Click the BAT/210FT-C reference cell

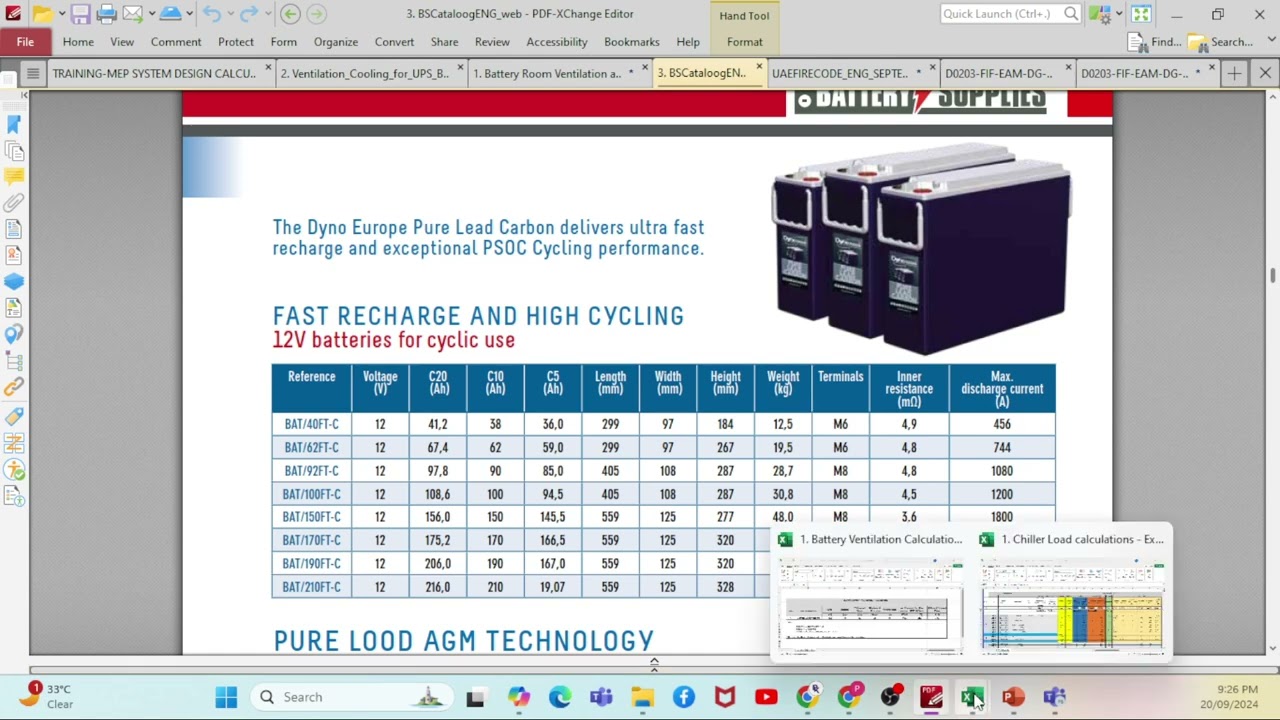[312, 587]
